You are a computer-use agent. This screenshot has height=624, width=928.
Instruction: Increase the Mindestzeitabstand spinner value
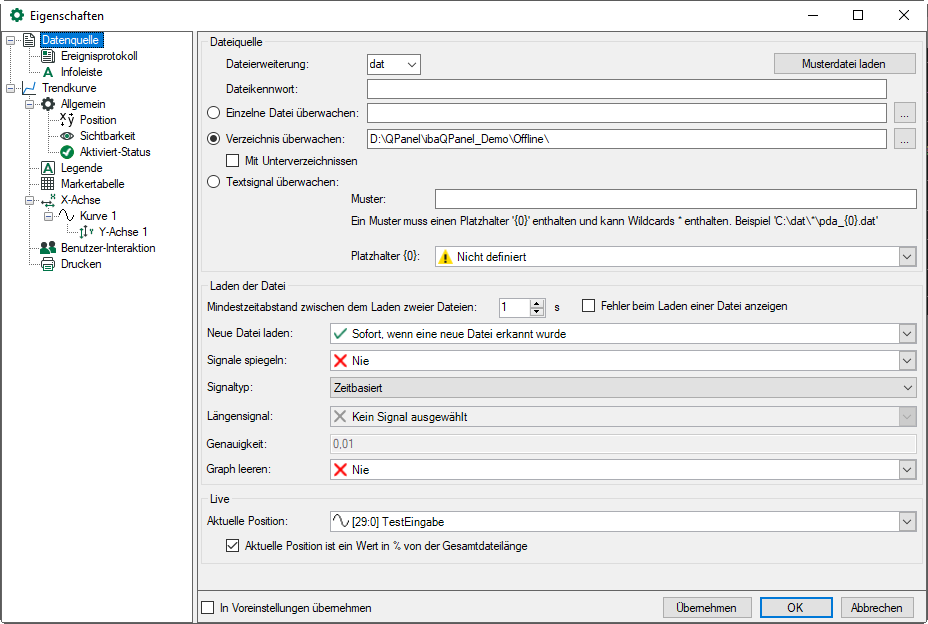click(538, 302)
